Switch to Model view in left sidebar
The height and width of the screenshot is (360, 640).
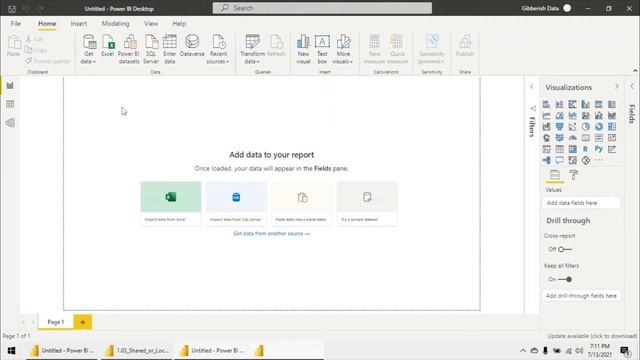[x=10, y=123]
